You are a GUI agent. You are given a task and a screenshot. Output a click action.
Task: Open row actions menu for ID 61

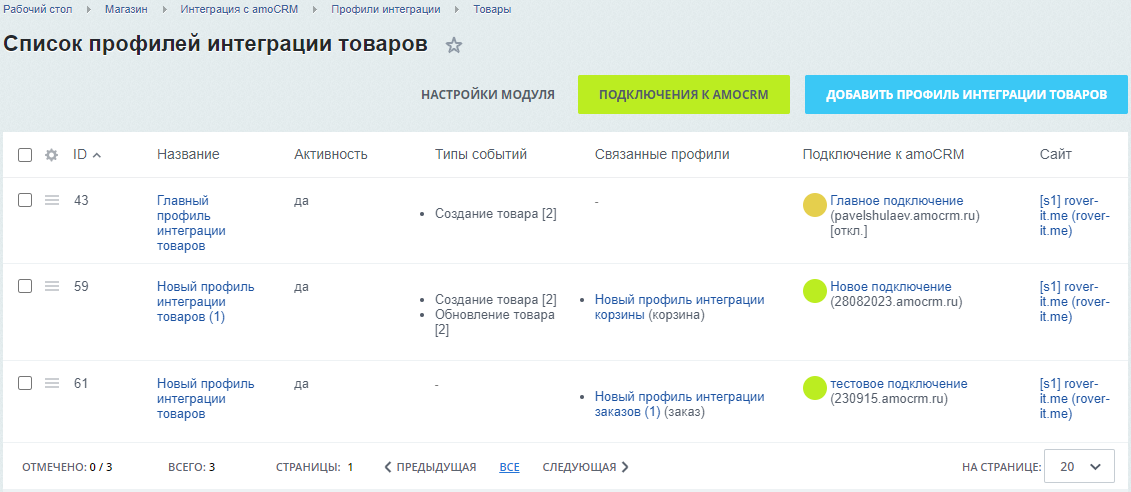coord(53,383)
